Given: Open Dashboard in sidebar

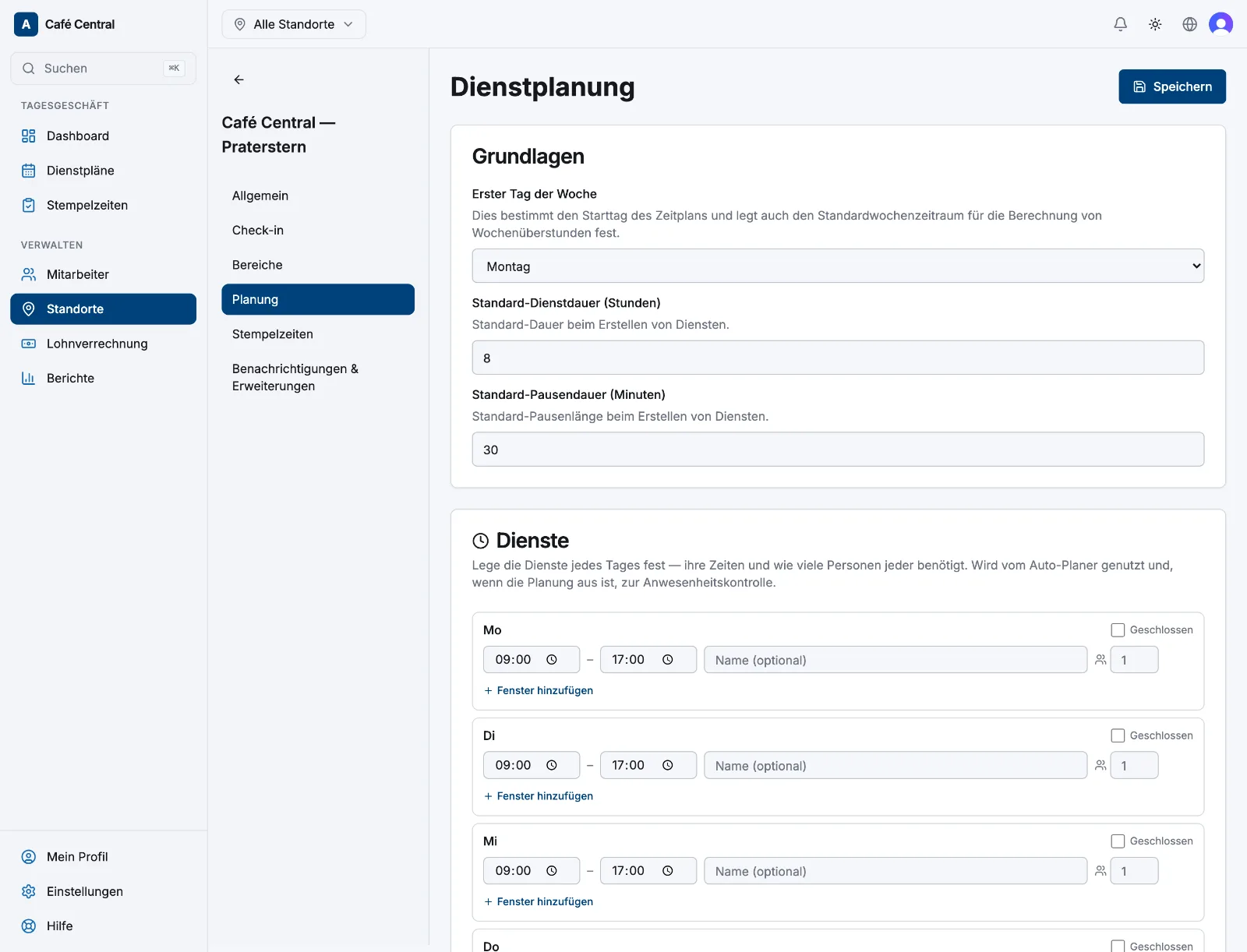Looking at the screenshot, I should point(103,136).
